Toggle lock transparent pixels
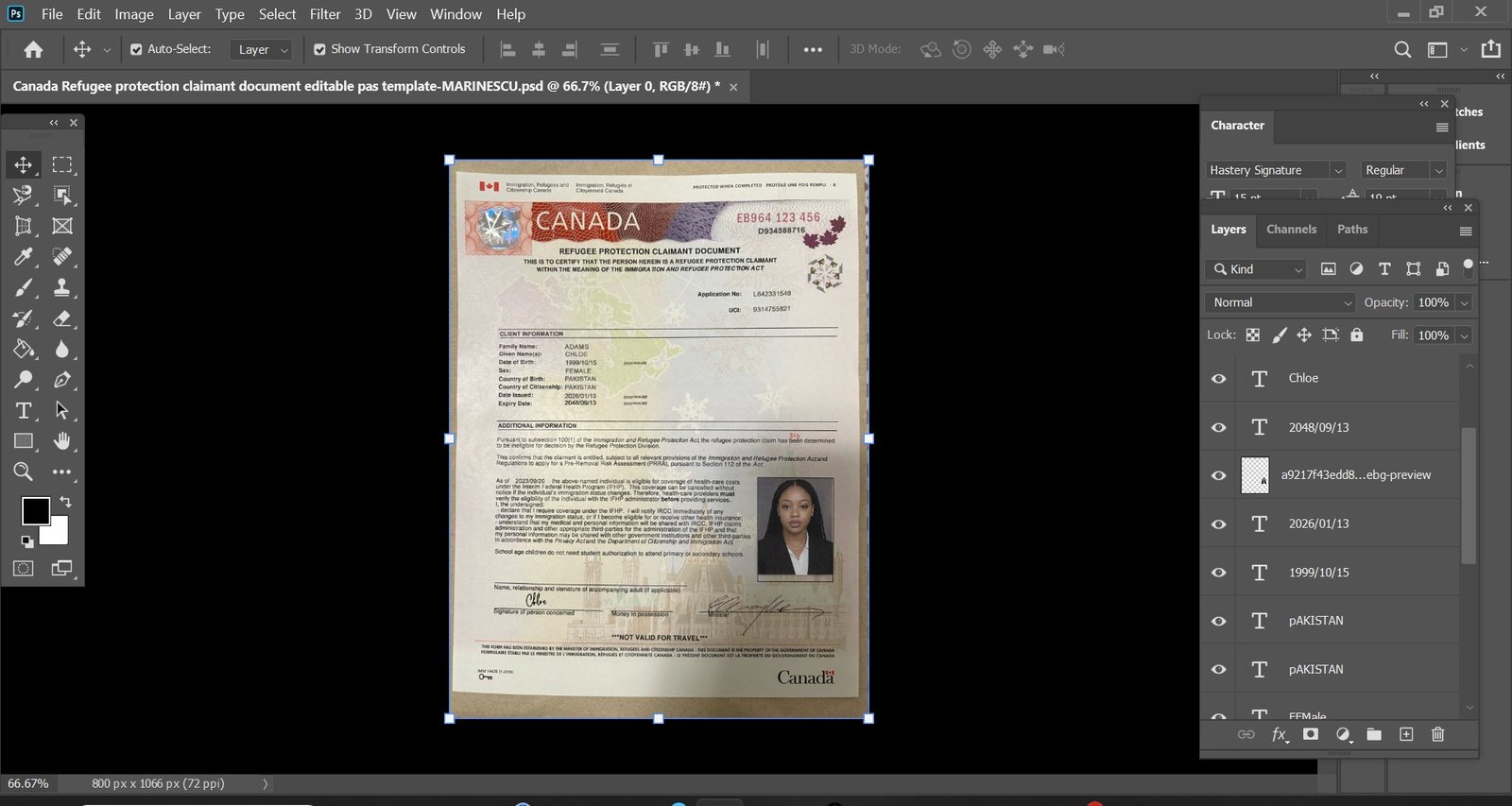1512x806 pixels. [1253, 334]
